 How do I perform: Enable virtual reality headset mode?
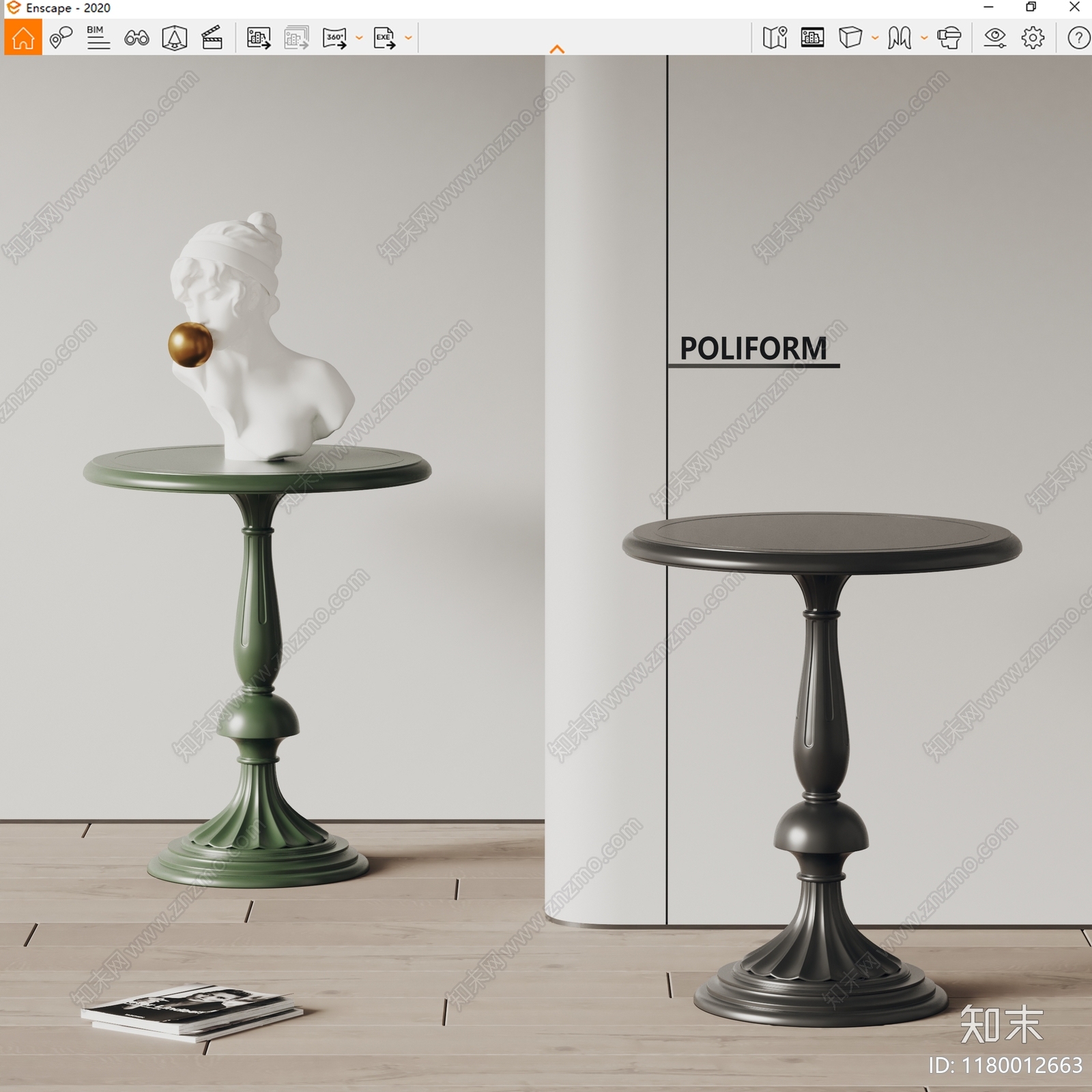tap(949, 38)
